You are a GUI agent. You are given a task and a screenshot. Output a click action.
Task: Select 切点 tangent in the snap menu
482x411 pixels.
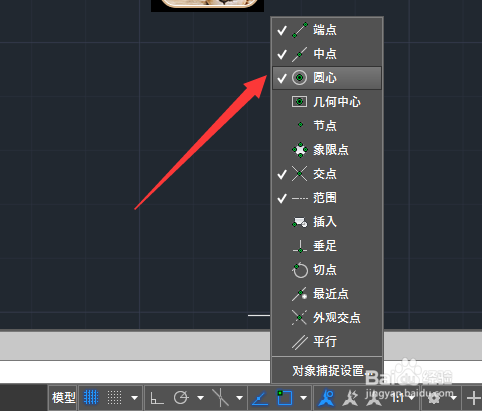click(327, 270)
